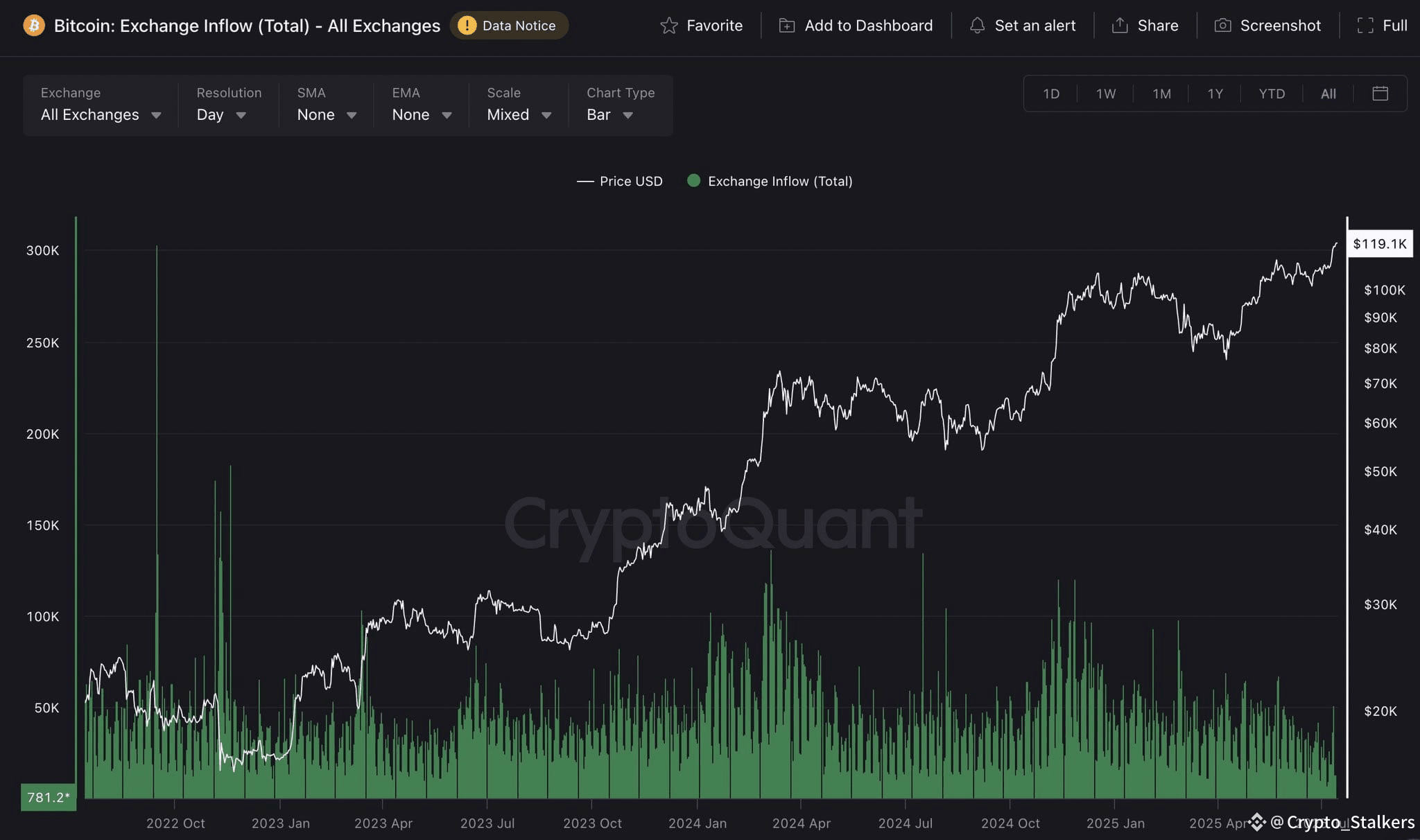Click the Share upload icon
This screenshot has height=840, width=1420.
(x=1120, y=26)
